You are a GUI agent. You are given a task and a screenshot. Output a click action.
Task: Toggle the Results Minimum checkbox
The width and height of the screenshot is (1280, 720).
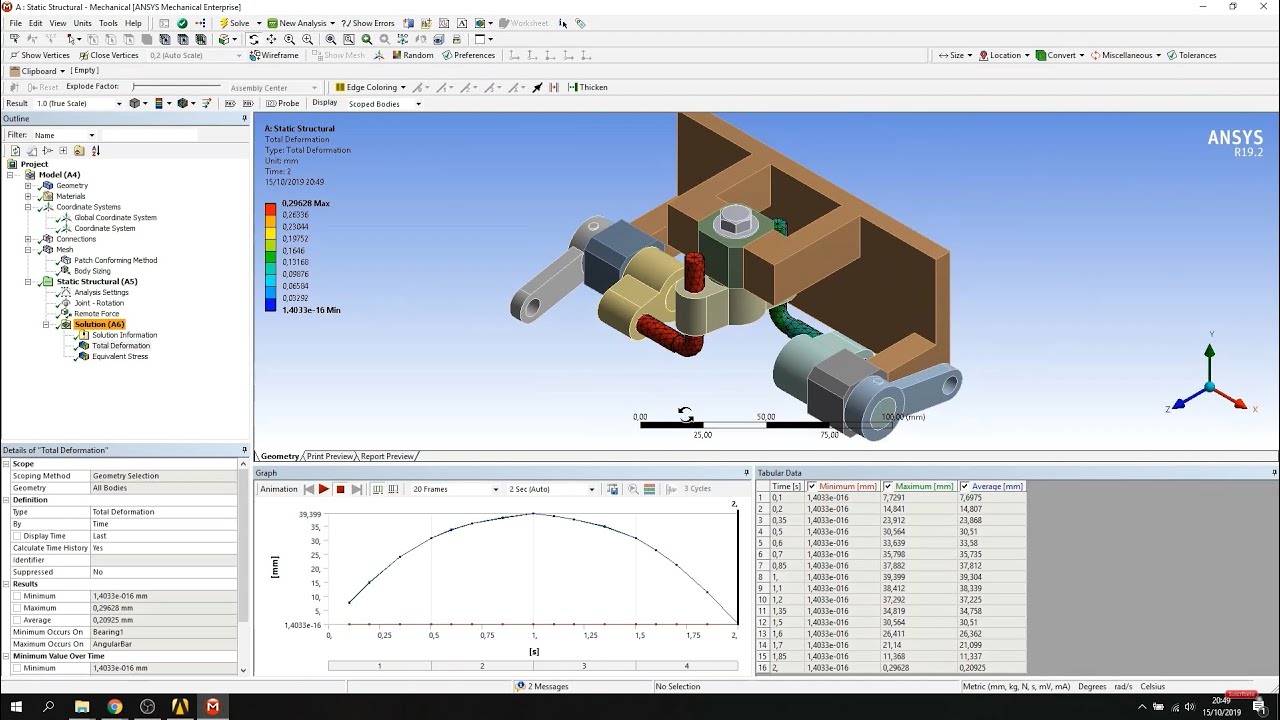click(x=17, y=596)
